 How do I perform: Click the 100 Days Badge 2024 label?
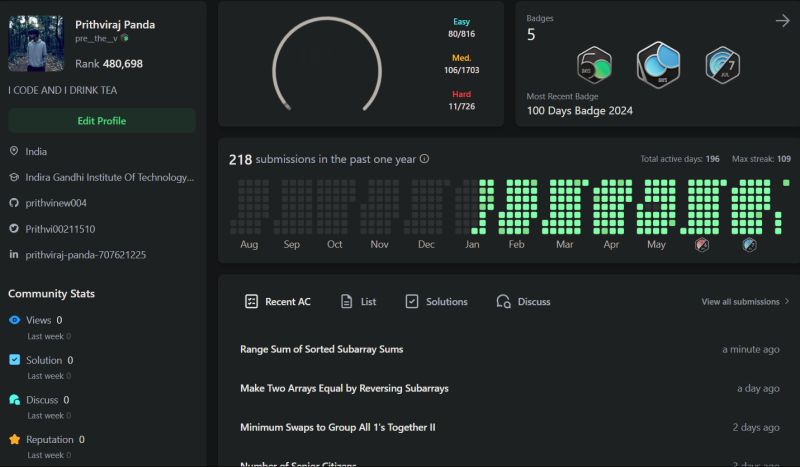coord(580,111)
